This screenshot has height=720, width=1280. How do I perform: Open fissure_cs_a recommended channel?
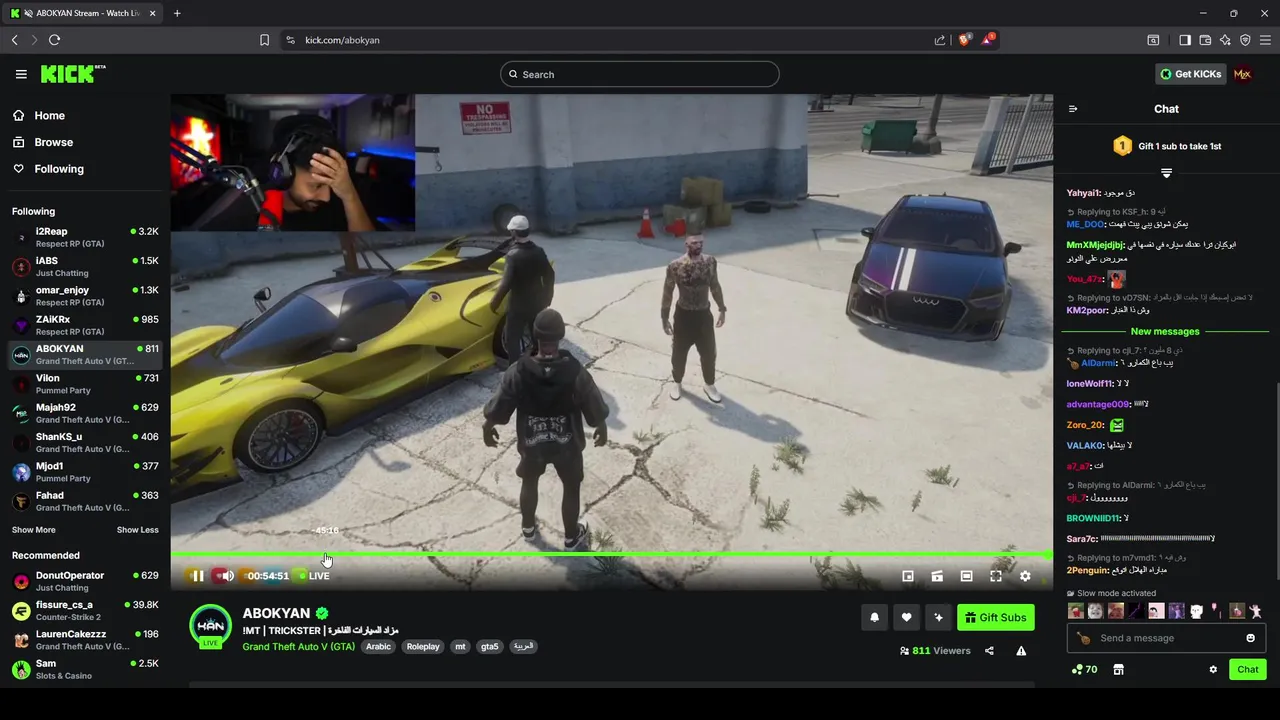(x=85, y=611)
